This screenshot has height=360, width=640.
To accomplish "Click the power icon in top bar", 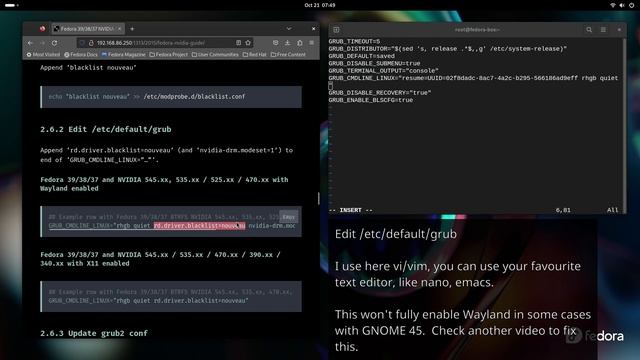I will point(631,5).
